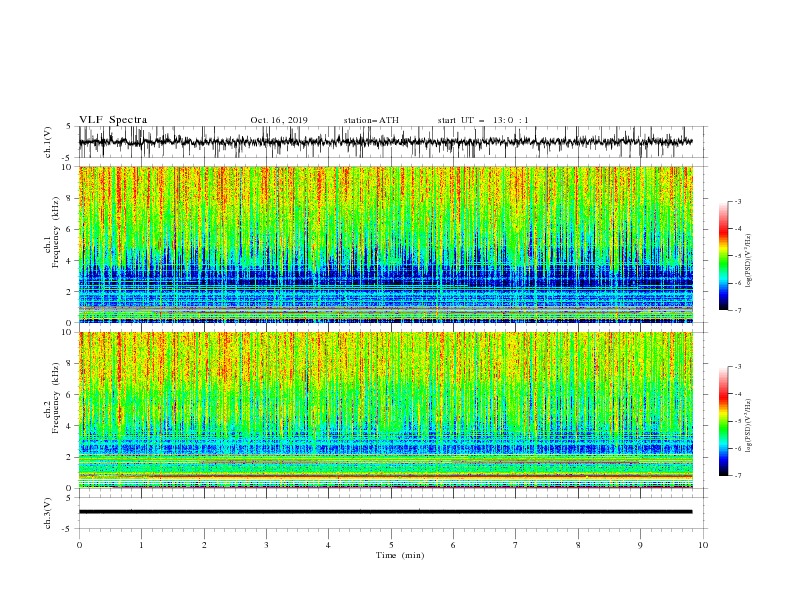
Task: Click inside the ch.2 spectrogram panel
Action: coord(385,410)
